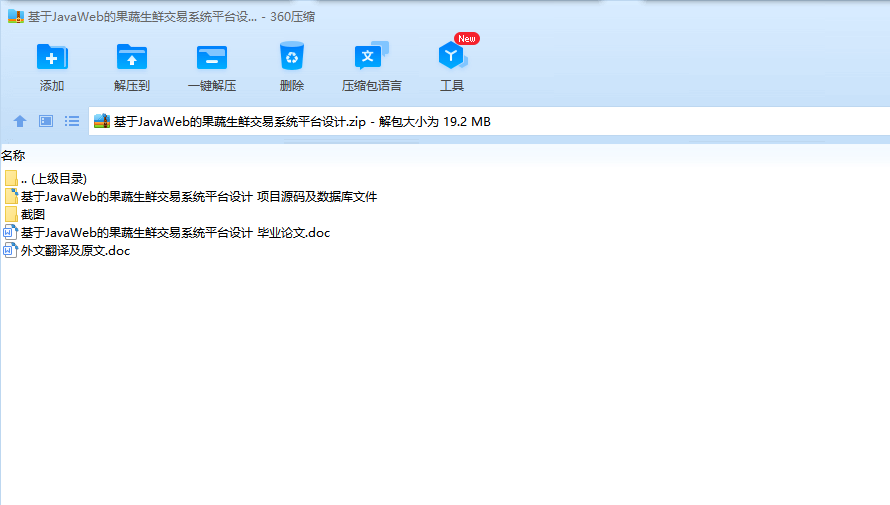Viewport: 890px width, 505px height.
Task: Open the 工具 (Tools) icon with New badge
Action: (452, 56)
